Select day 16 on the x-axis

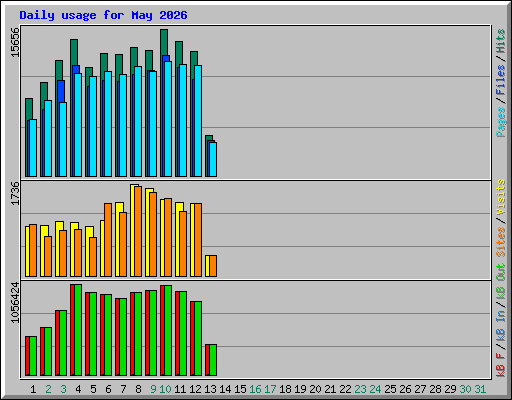click(x=255, y=389)
